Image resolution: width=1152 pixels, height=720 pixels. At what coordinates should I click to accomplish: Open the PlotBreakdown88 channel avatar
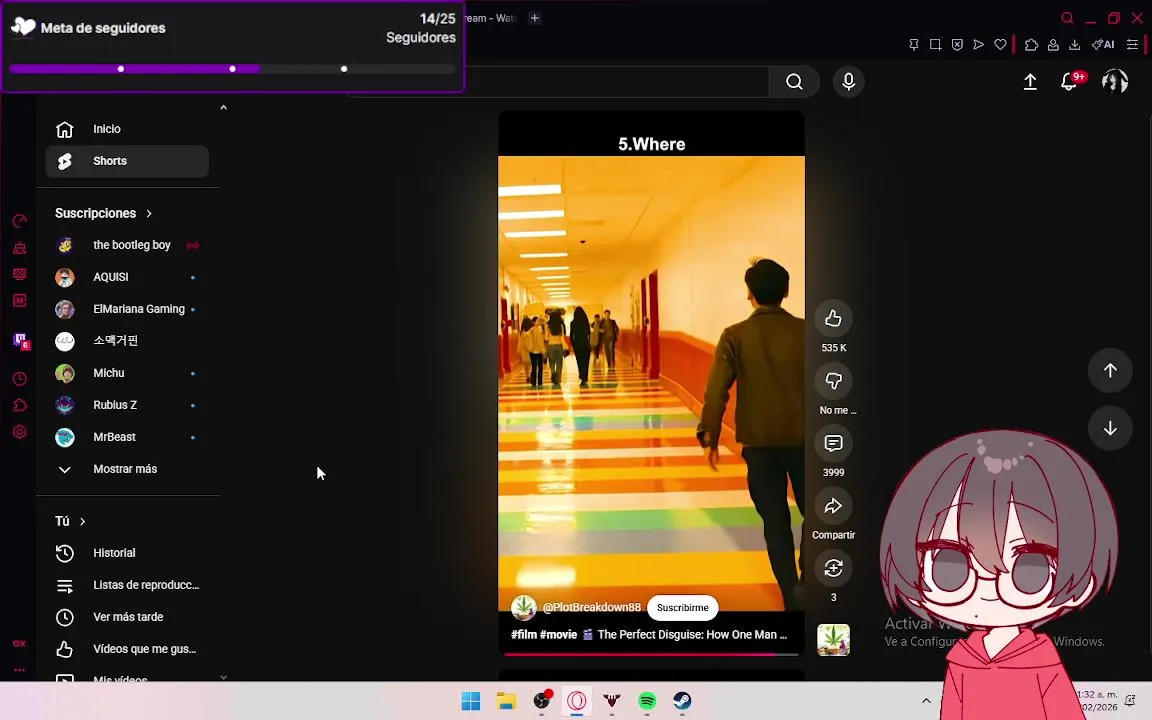[x=524, y=608]
